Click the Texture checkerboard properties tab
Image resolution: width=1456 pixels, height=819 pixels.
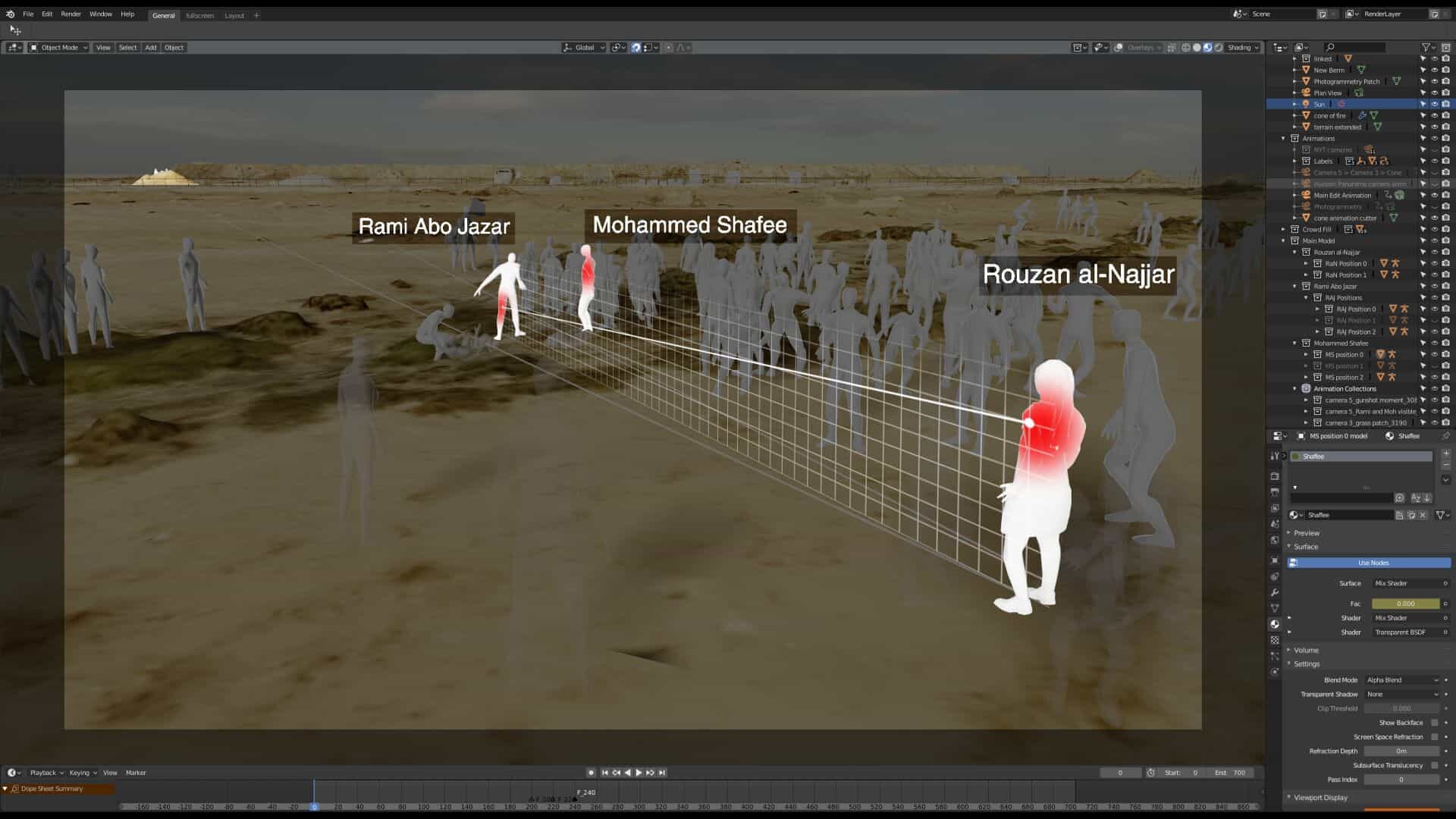tap(1275, 640)
